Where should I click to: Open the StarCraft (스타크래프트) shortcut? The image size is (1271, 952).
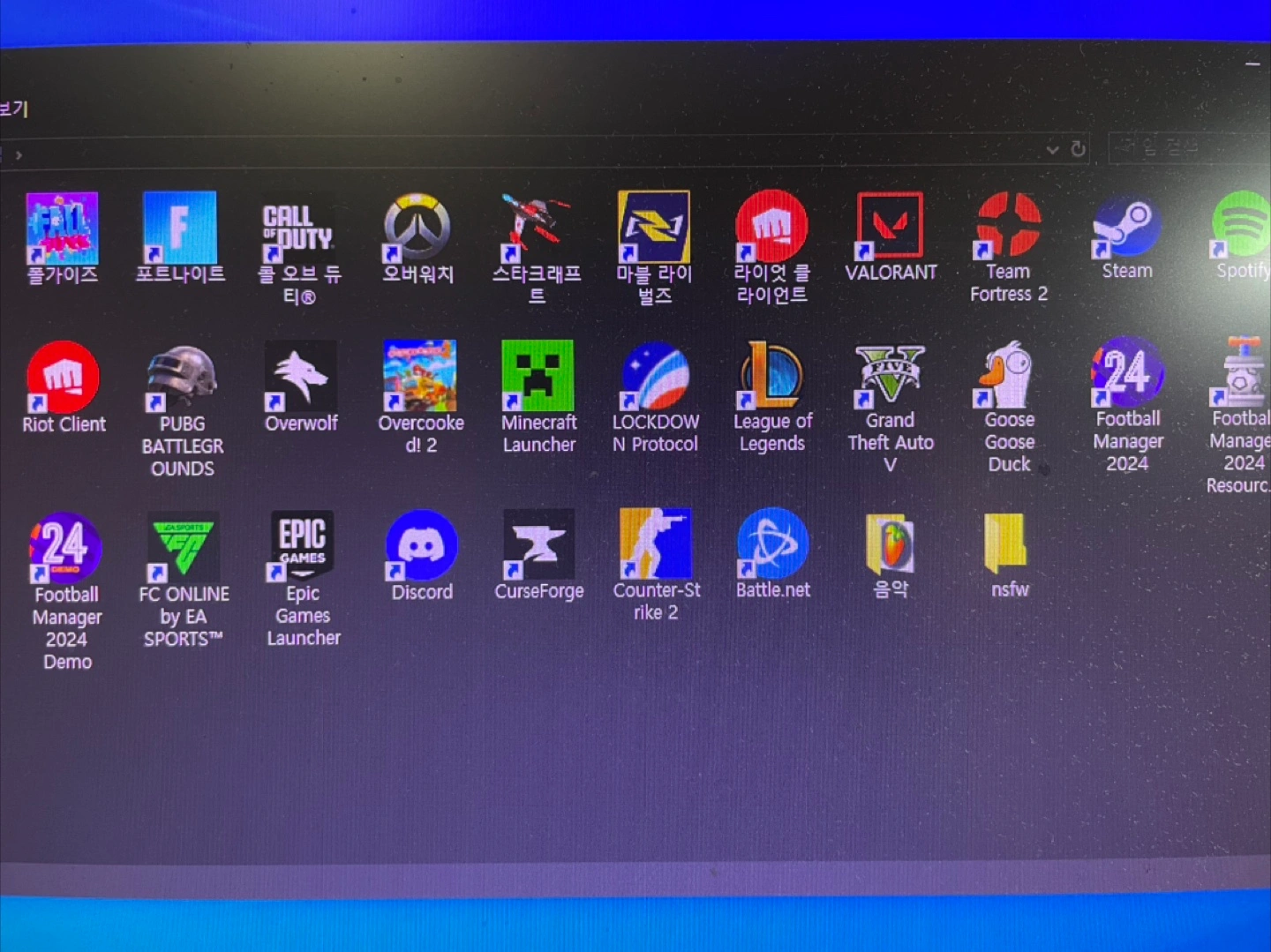[536, 228]
